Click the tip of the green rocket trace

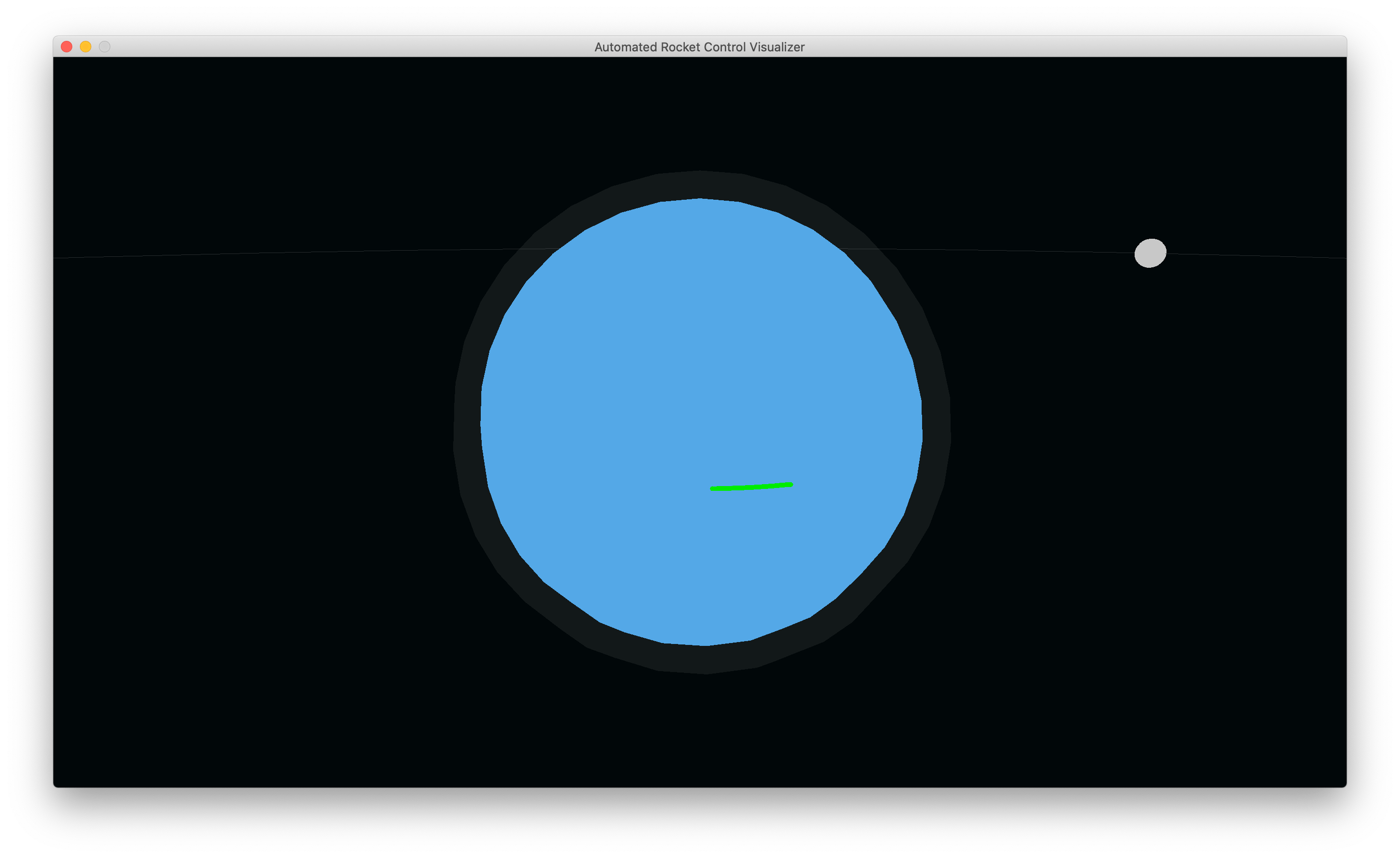pyautogui.click(x=791, y=484)
